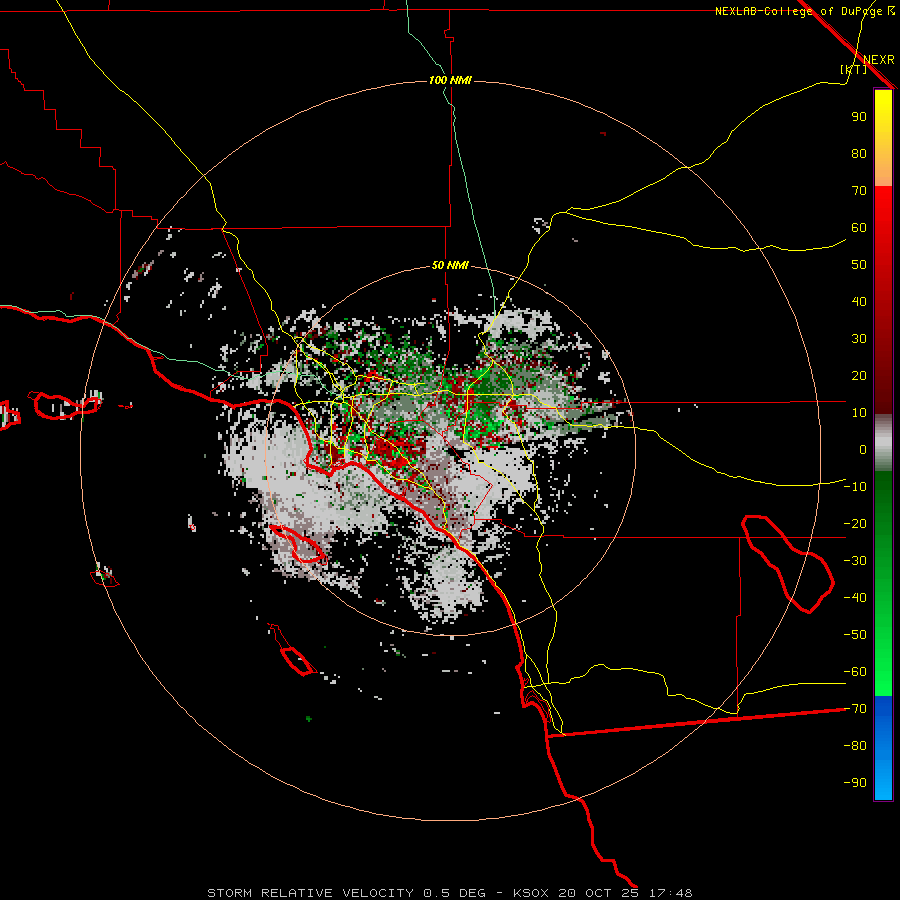Click the 40 value on the velocity scale

[x=859, y=302]
